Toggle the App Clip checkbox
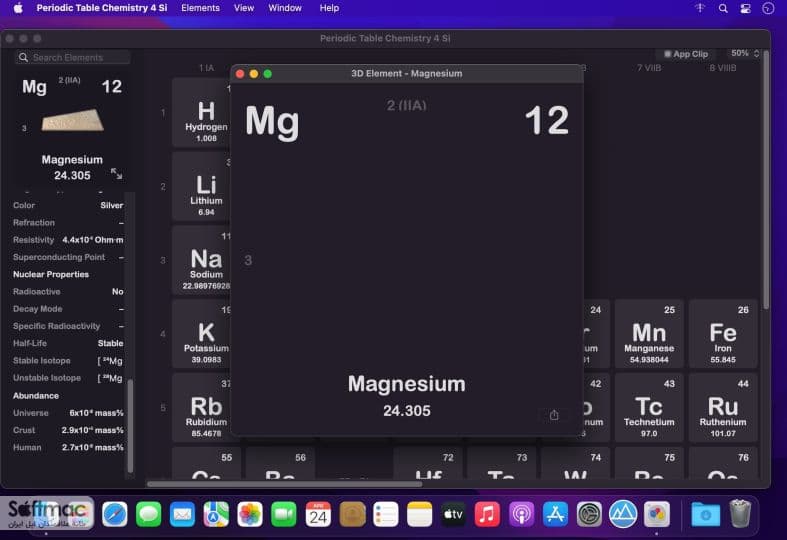The width and height of the screenshot is (787, 540). [668, 54]
